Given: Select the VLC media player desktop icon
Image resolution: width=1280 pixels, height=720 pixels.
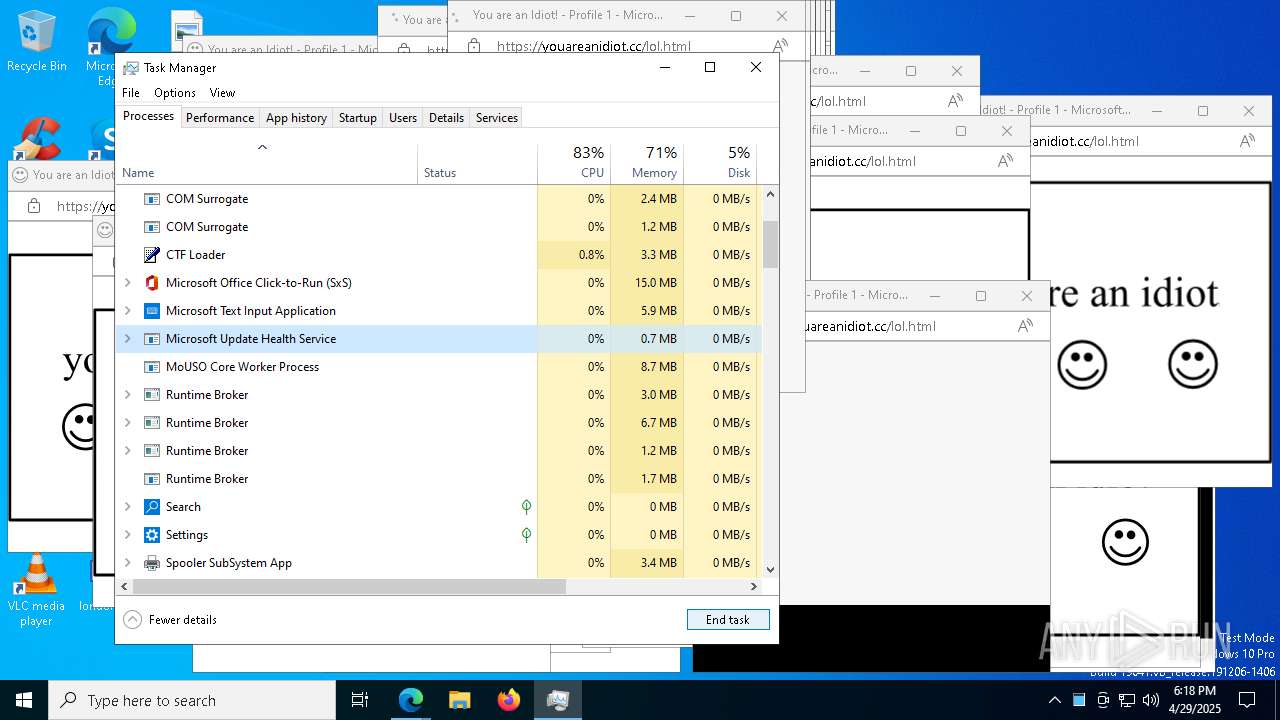Looking at the screenshot, I should tap(36, 590).
